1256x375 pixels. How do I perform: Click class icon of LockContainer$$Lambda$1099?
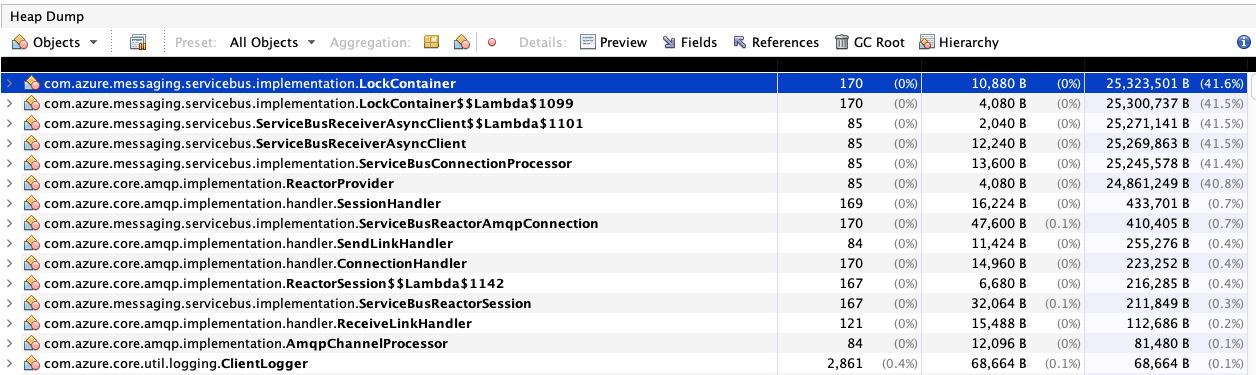tap(31, 104)
